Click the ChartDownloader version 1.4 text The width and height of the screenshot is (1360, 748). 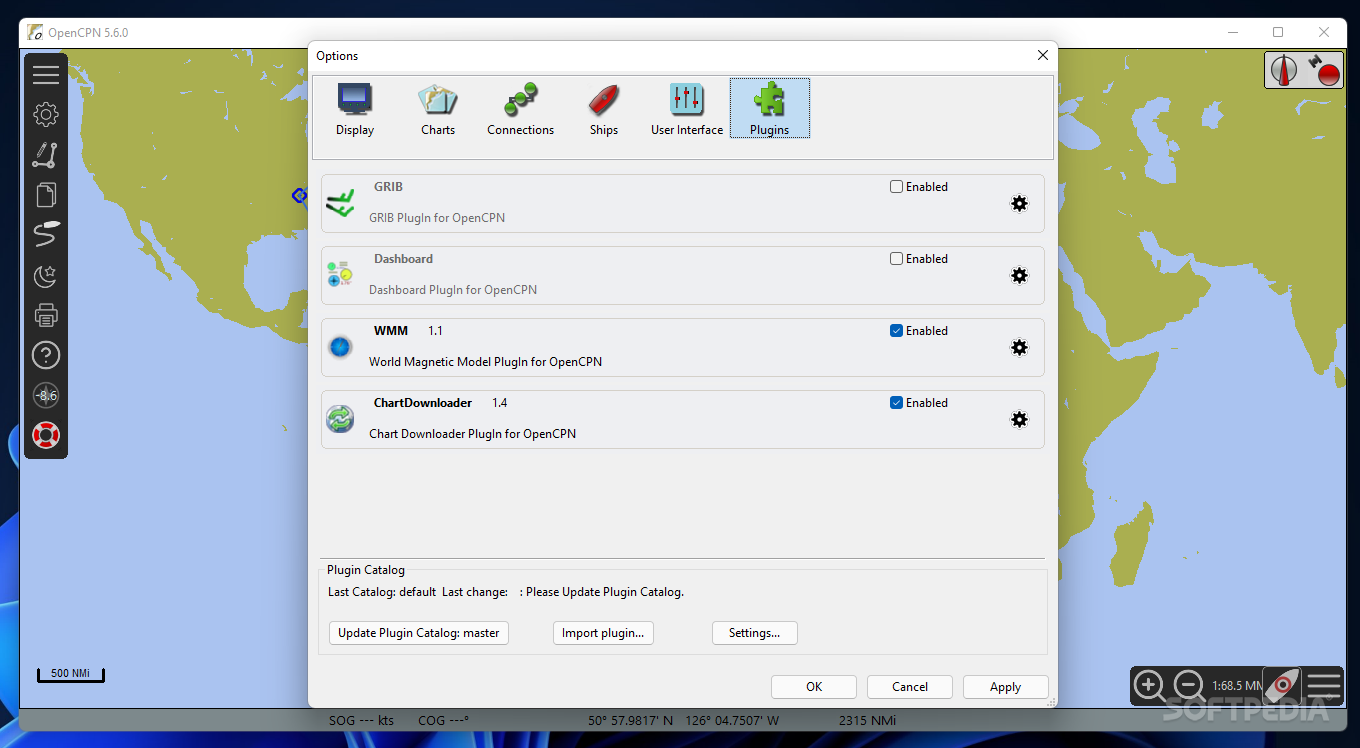click(x=500, y=403)
